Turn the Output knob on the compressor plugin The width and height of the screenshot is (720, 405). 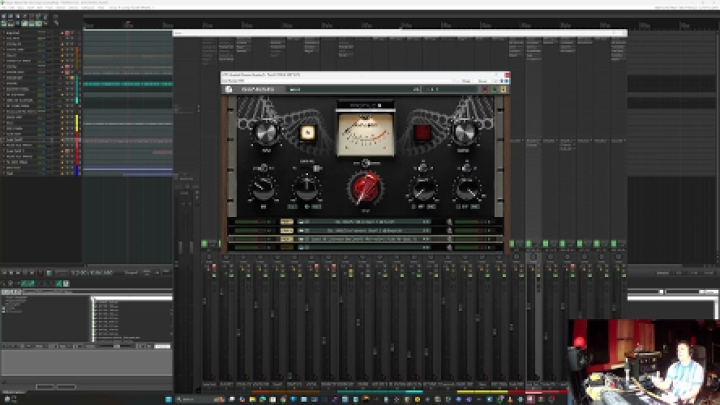pyautogui.click(x=465, y=132)
